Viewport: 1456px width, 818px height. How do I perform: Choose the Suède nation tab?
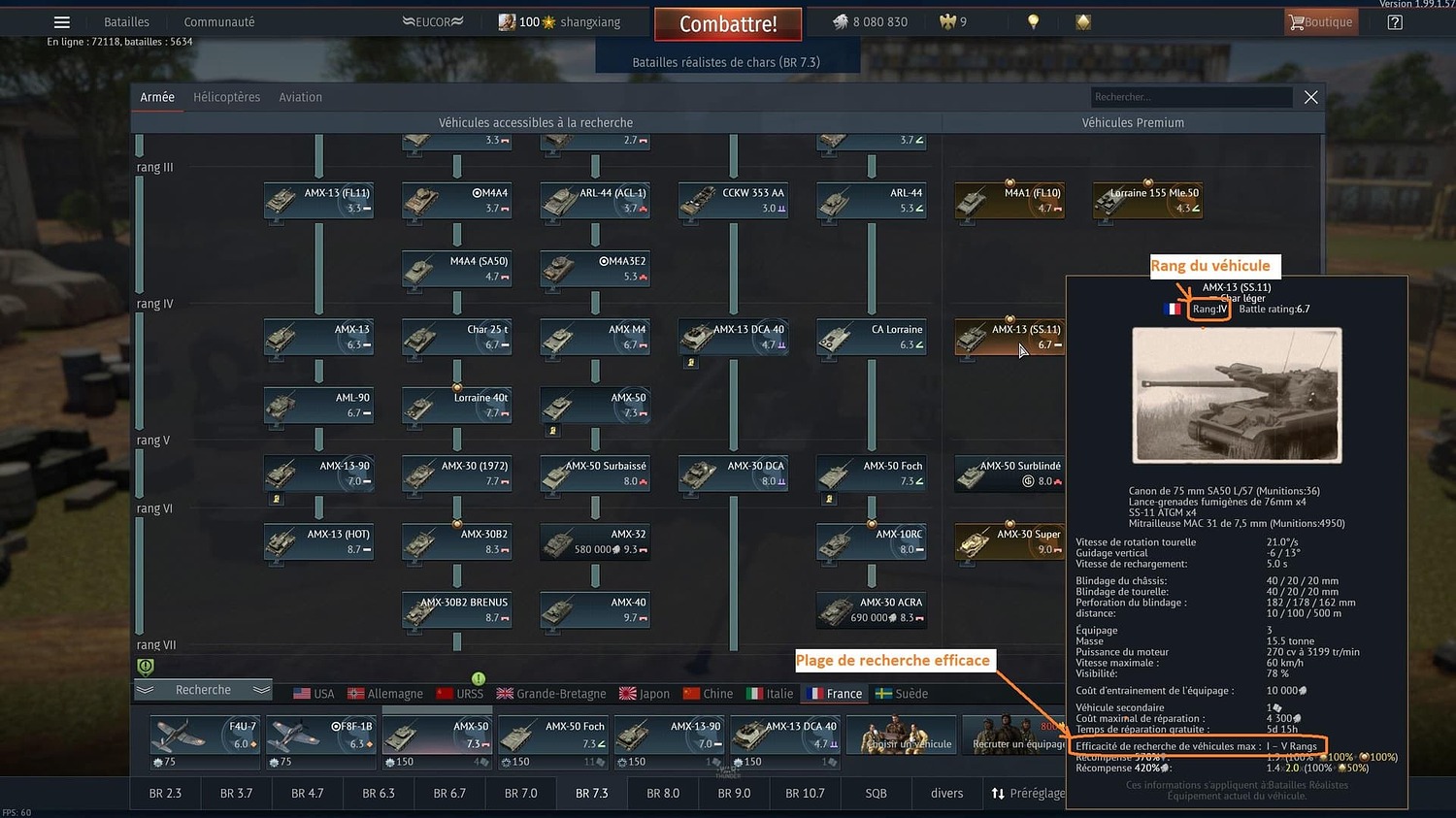pyautogui.click(x=902, y=694)
